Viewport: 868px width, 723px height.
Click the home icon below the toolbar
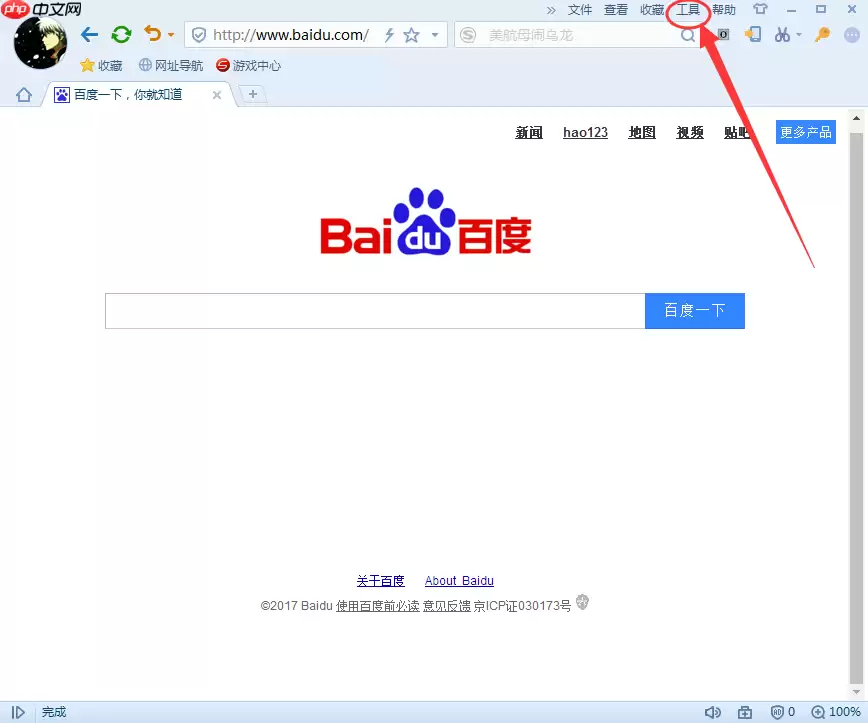point(22,92)
